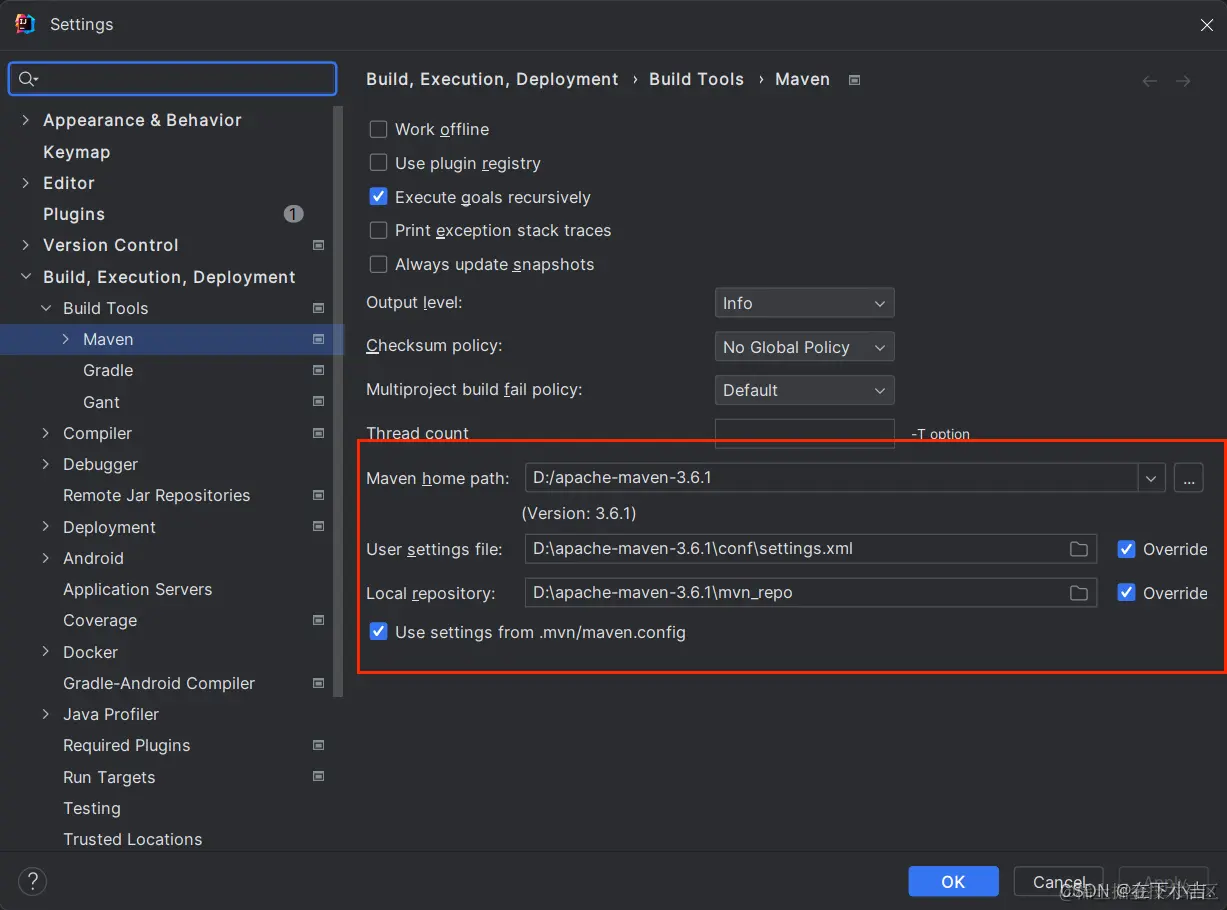Click project-level icon on Gradle row
This screenshot has width=1227, height=910.
pyautogui.click(x=318, y=370)
